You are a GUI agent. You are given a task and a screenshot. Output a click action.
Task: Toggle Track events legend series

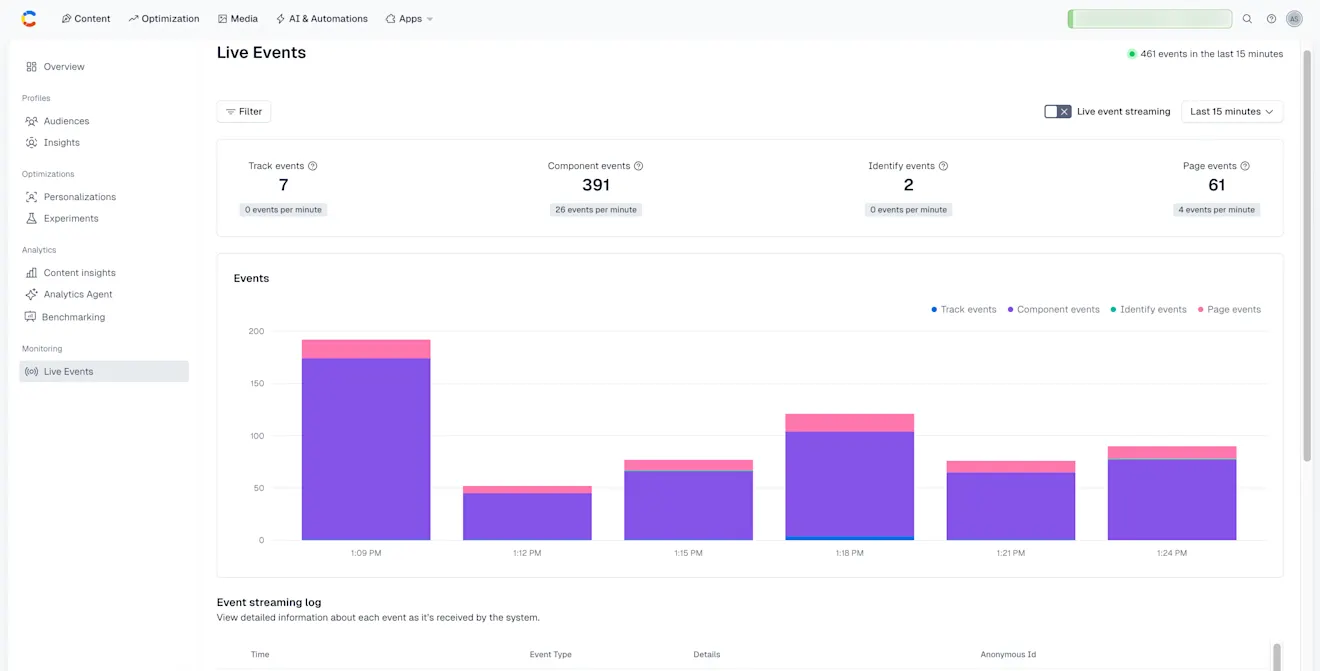[x=964, y=310]
